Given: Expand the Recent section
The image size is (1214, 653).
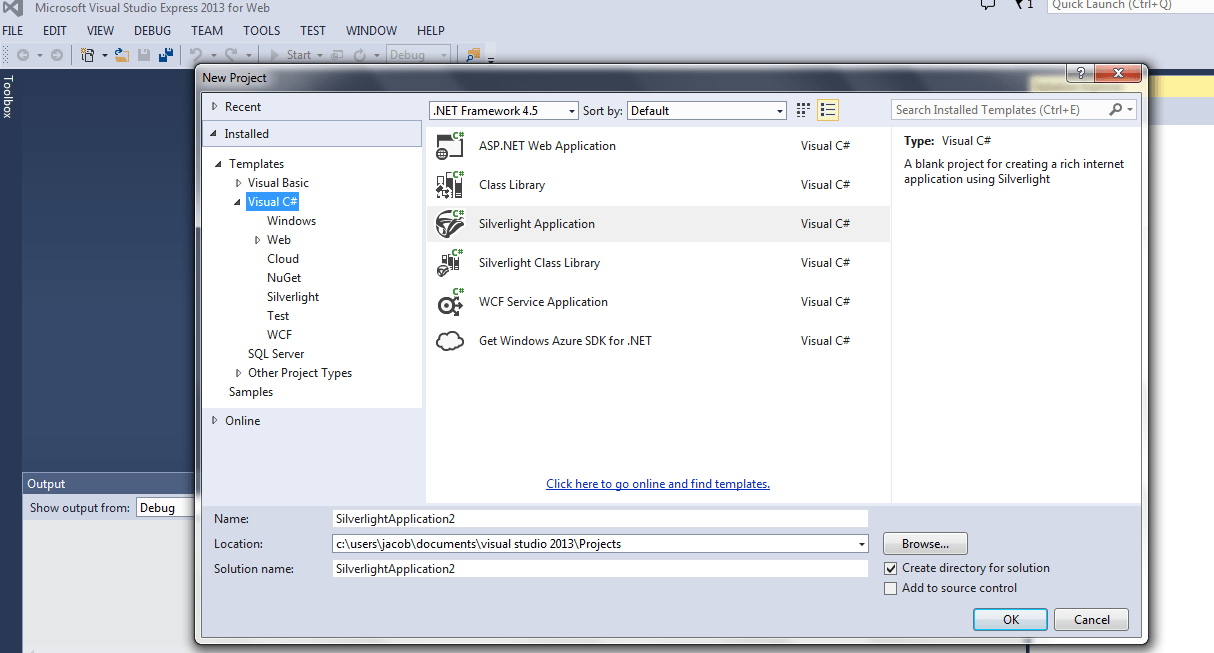Looking at the screenshot, I should (x=214, y=107).
